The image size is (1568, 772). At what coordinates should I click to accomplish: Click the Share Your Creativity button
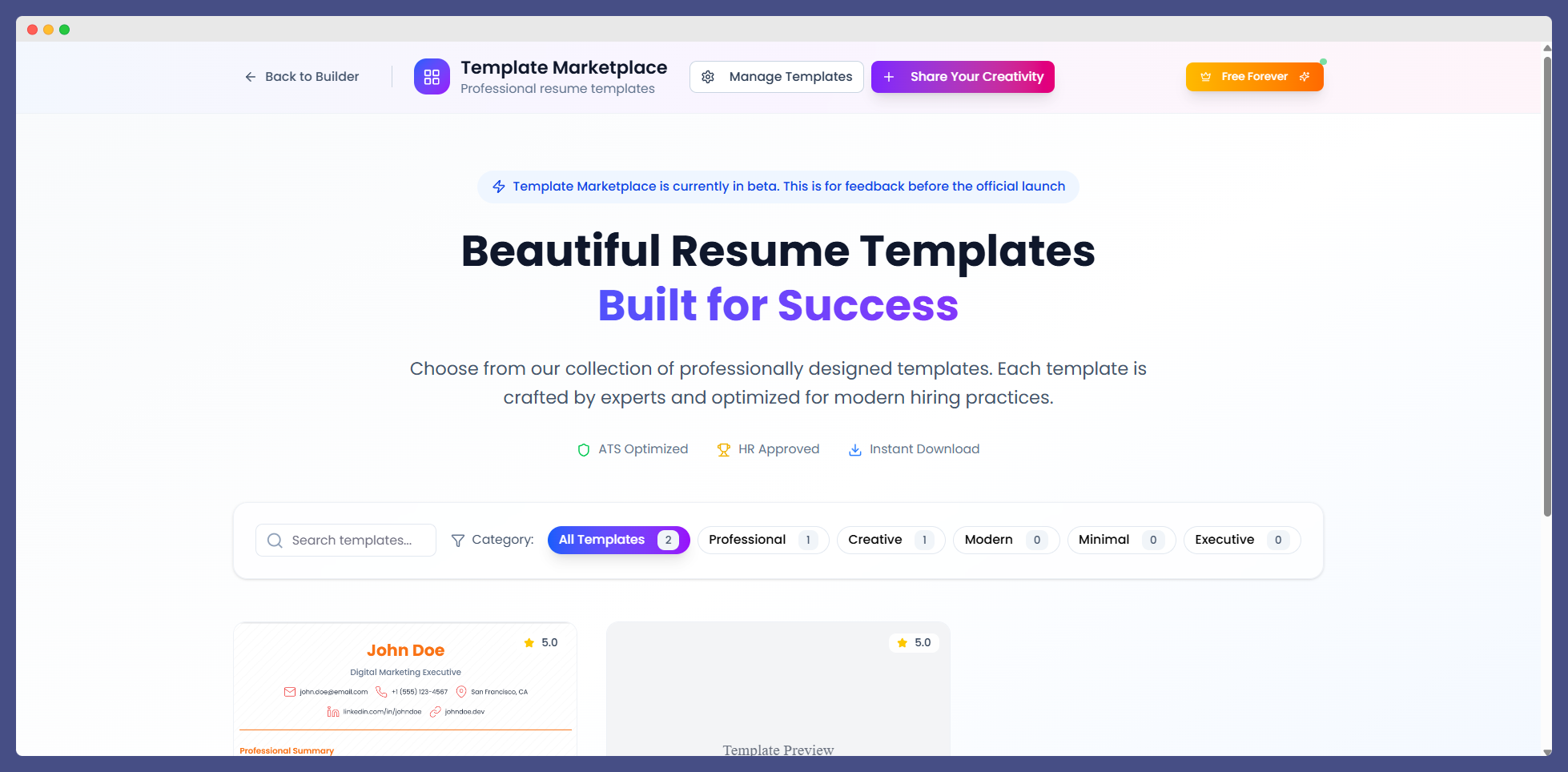click(x=963, y=76)
